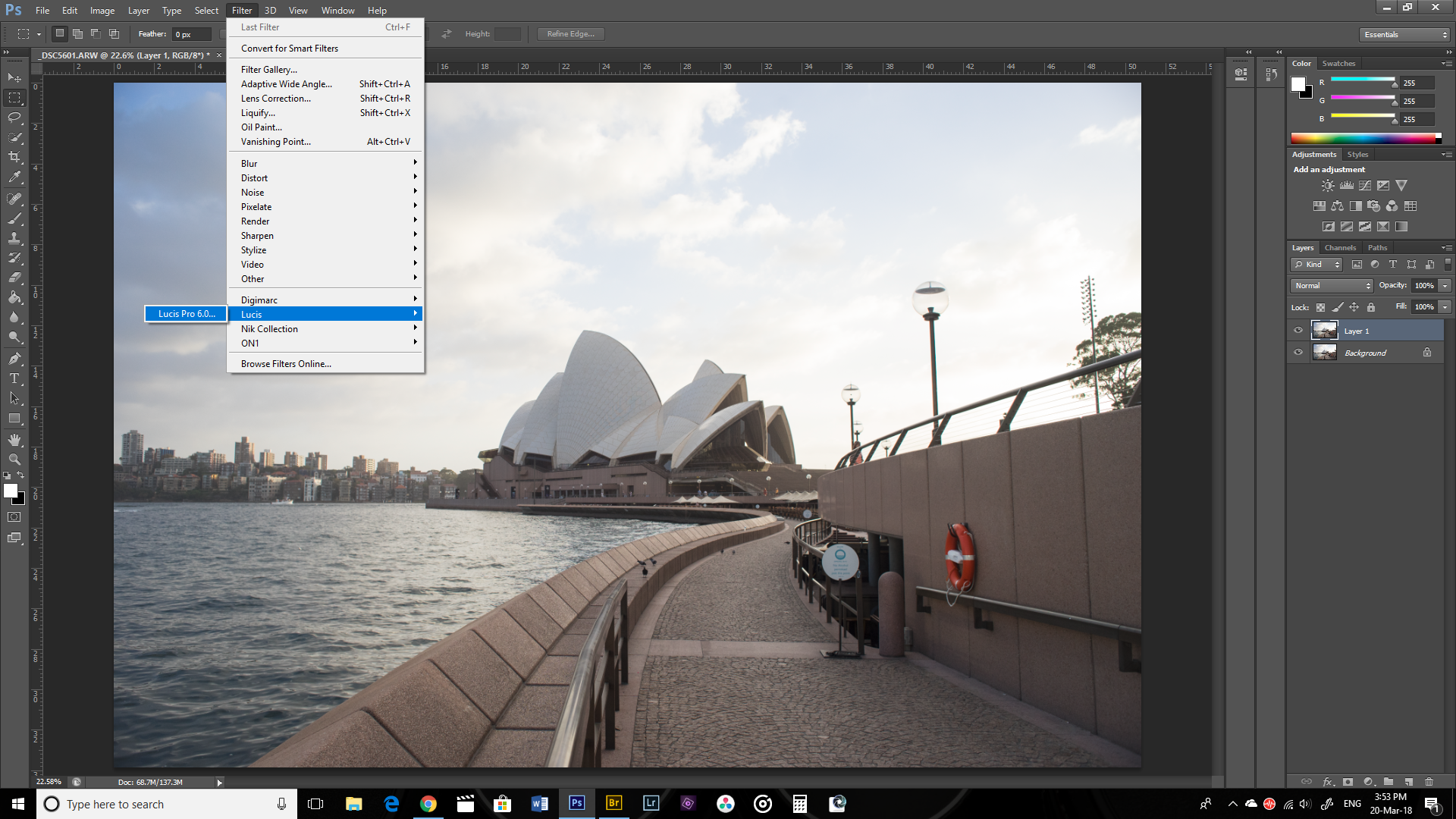
Task: Select the Zoom tool
Action: click(x=14, y=460)
